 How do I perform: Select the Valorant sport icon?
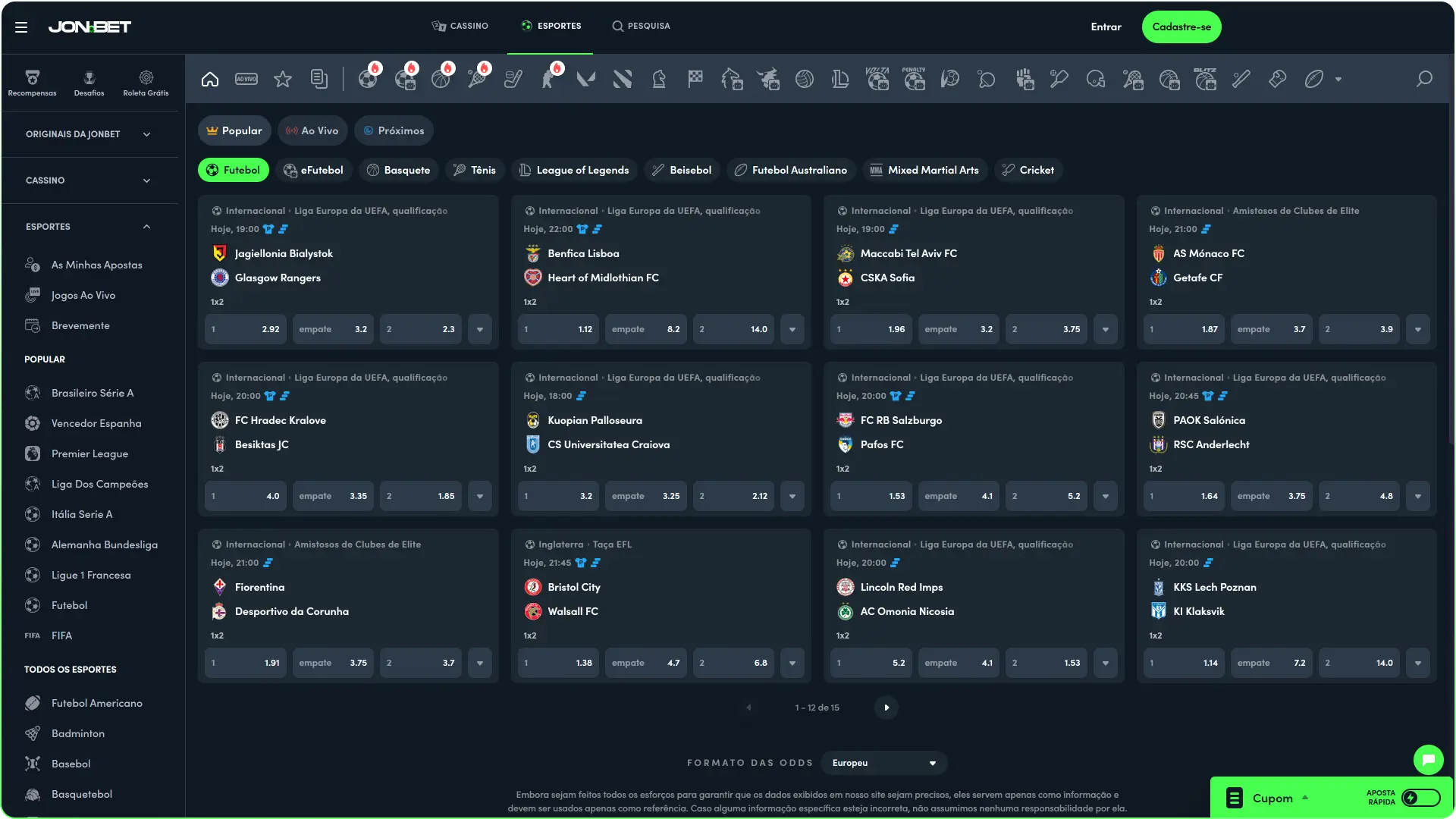(x=585, y=79)
